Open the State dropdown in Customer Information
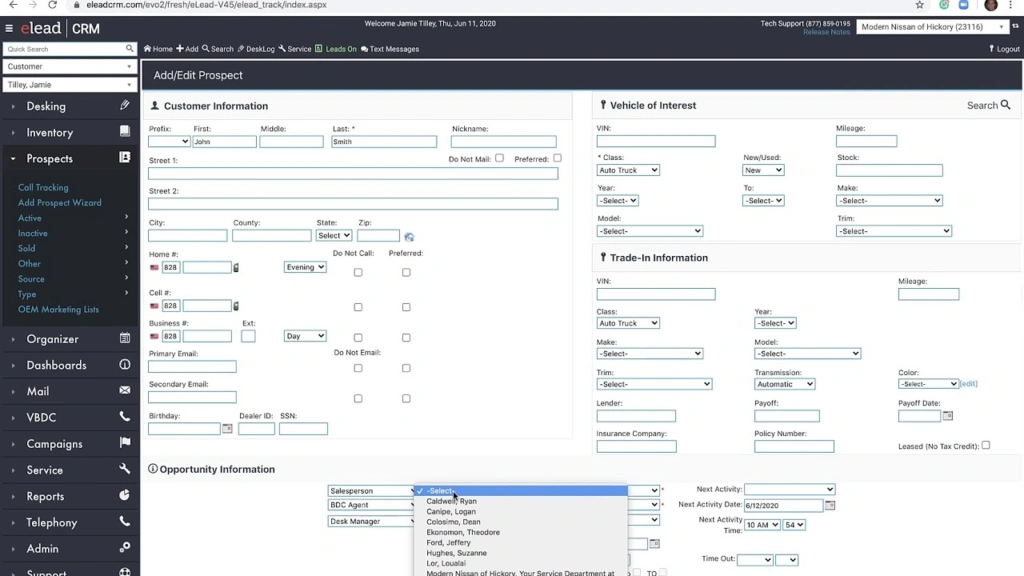 pos(333,235)
